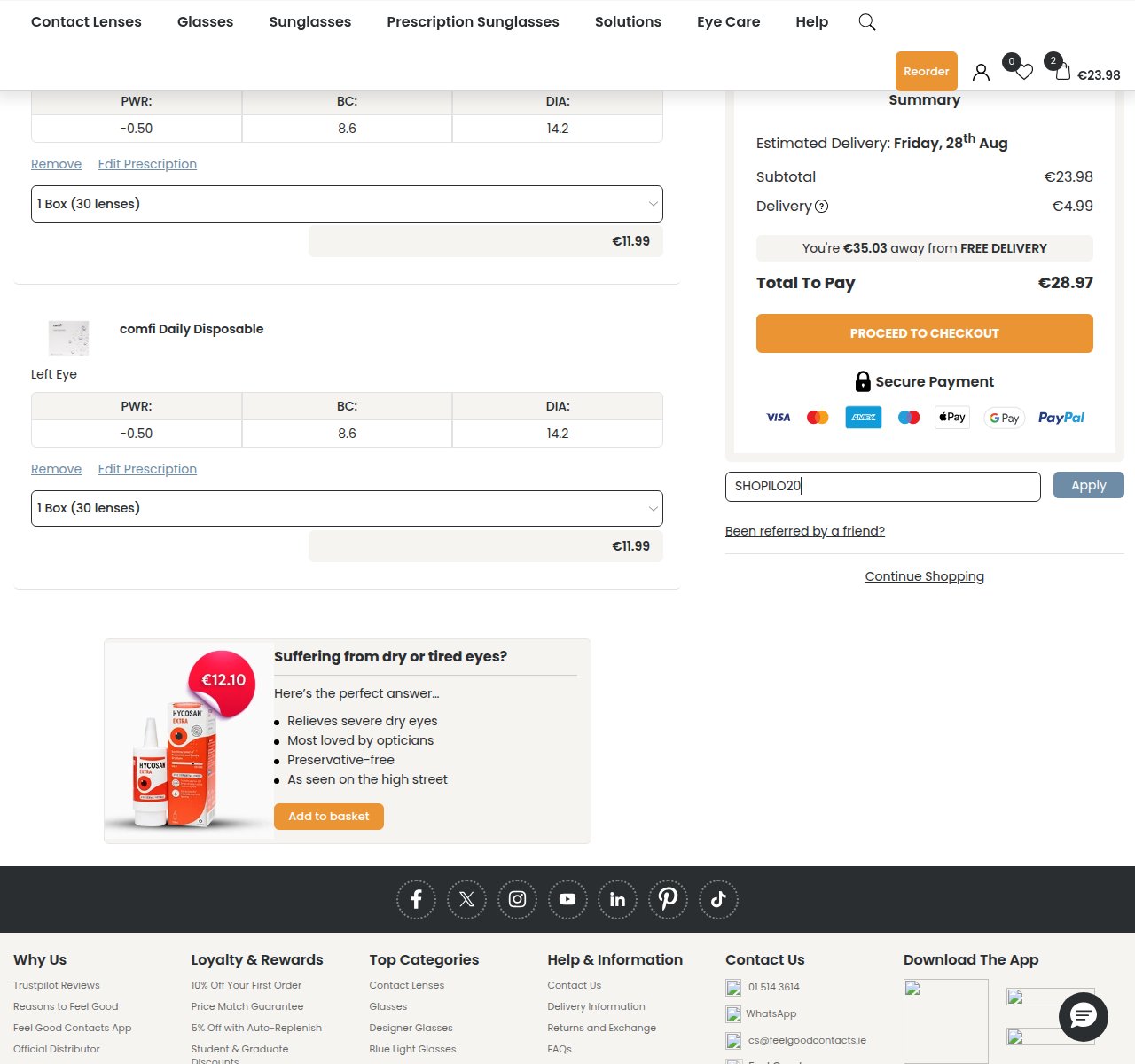This screenshot has height=1064, width=1135.
Task: Open Price Match Guarantee footer link
Action: pyautogui.click(x=247, y=1006)
